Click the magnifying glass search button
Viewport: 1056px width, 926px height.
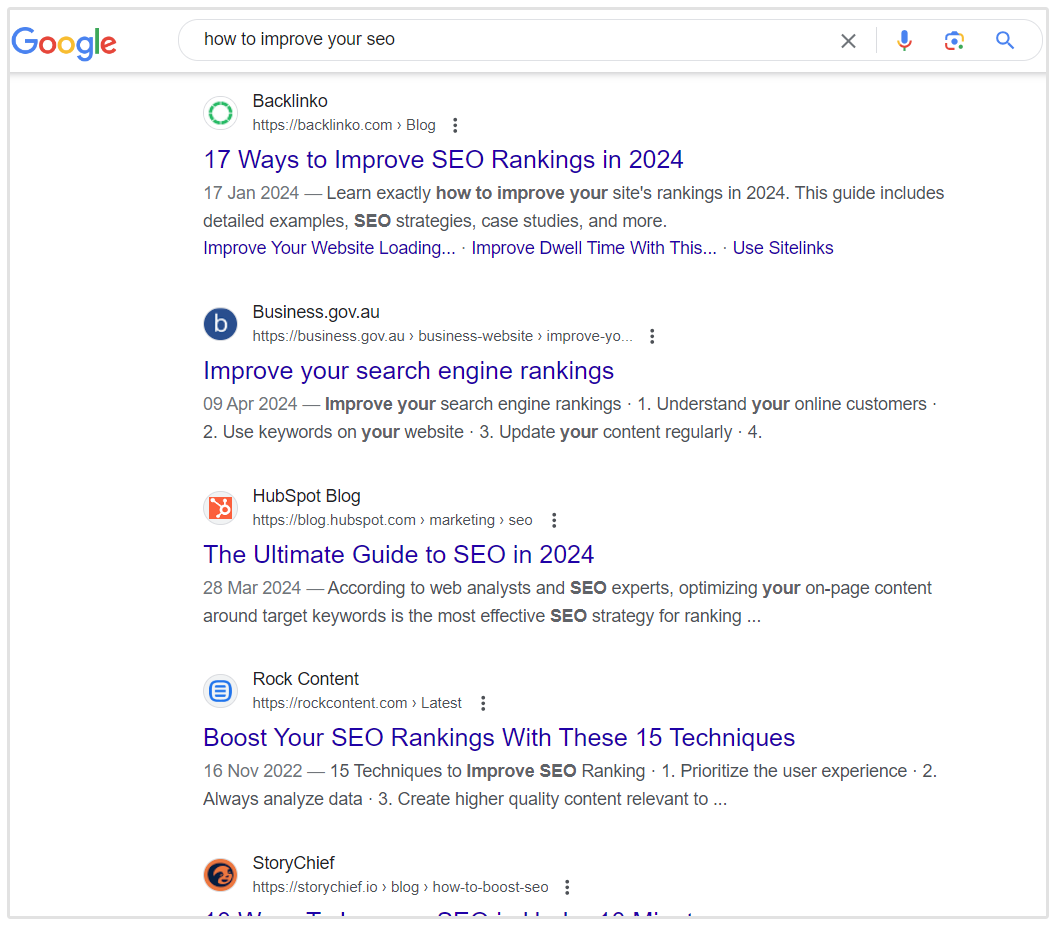coord(1005,41)
